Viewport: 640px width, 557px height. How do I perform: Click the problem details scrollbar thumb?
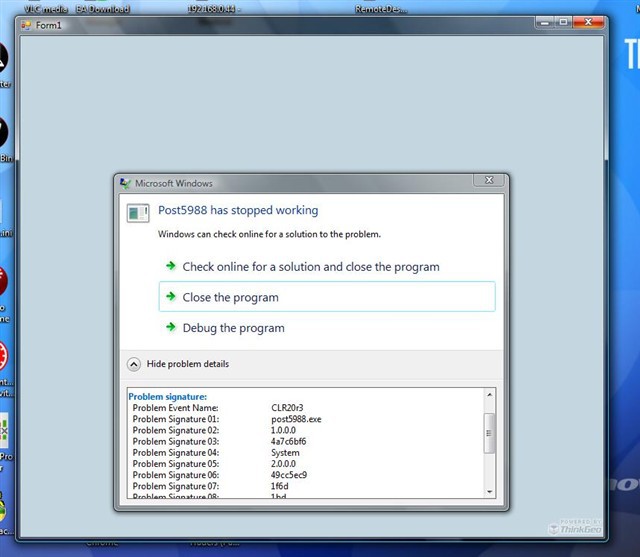click(x=489, y=433)
